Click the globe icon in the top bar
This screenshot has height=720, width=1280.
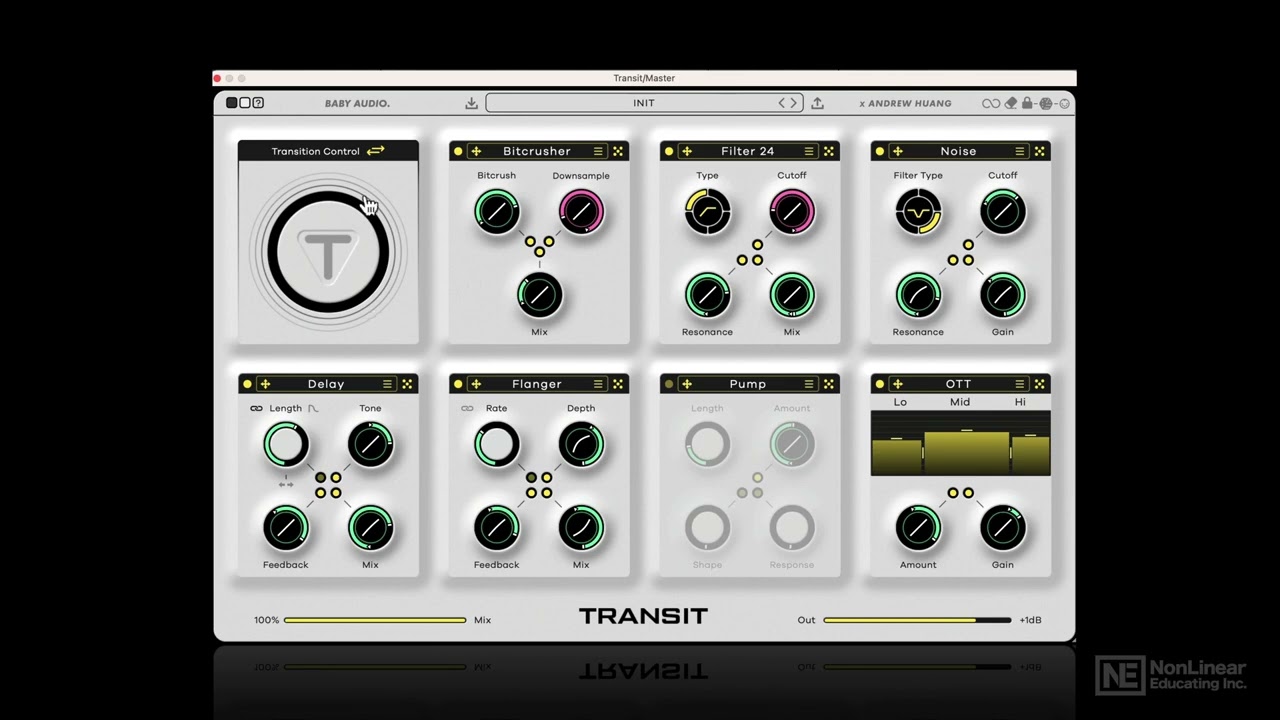(1046, 103)
